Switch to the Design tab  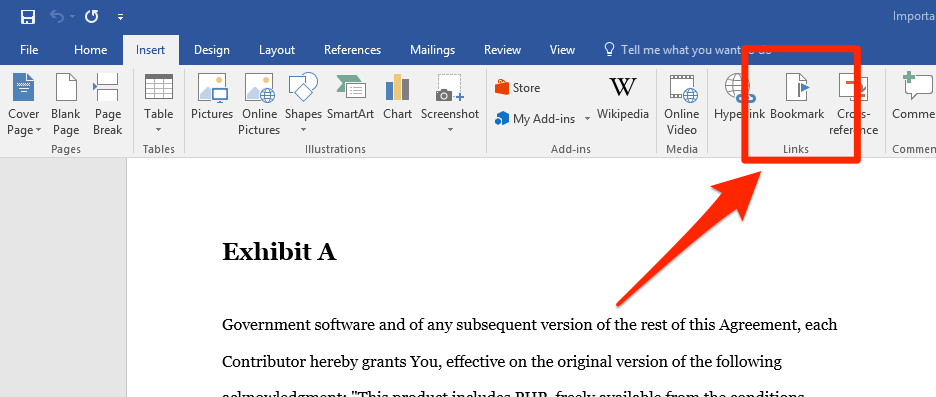click(212, 50)
